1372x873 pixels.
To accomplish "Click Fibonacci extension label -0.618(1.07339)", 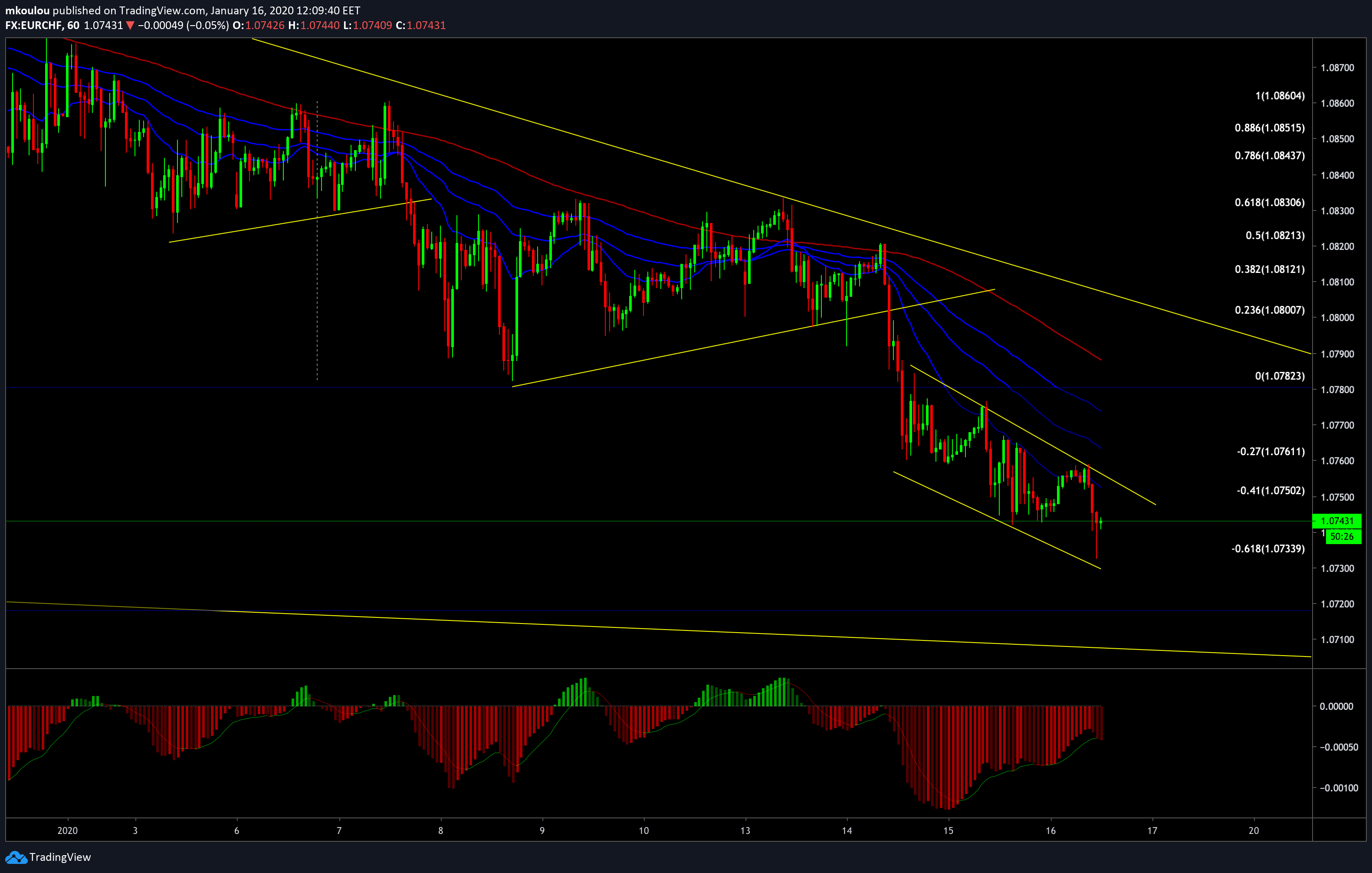I will click(1268, 549).
